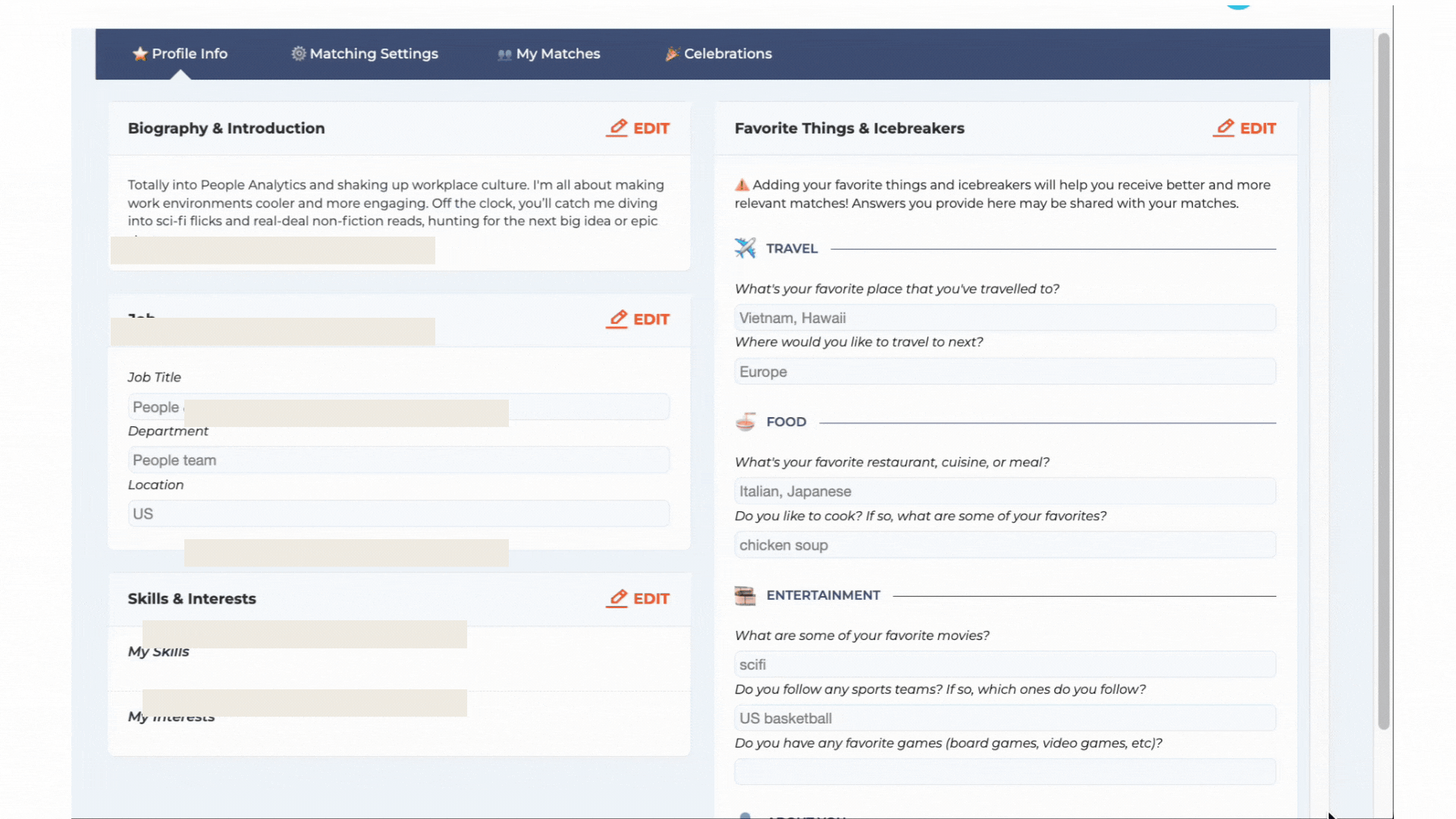Screen dimensions: 1456x819
Task: Click the people icon next to My Matches
Action: coord(504,54)
